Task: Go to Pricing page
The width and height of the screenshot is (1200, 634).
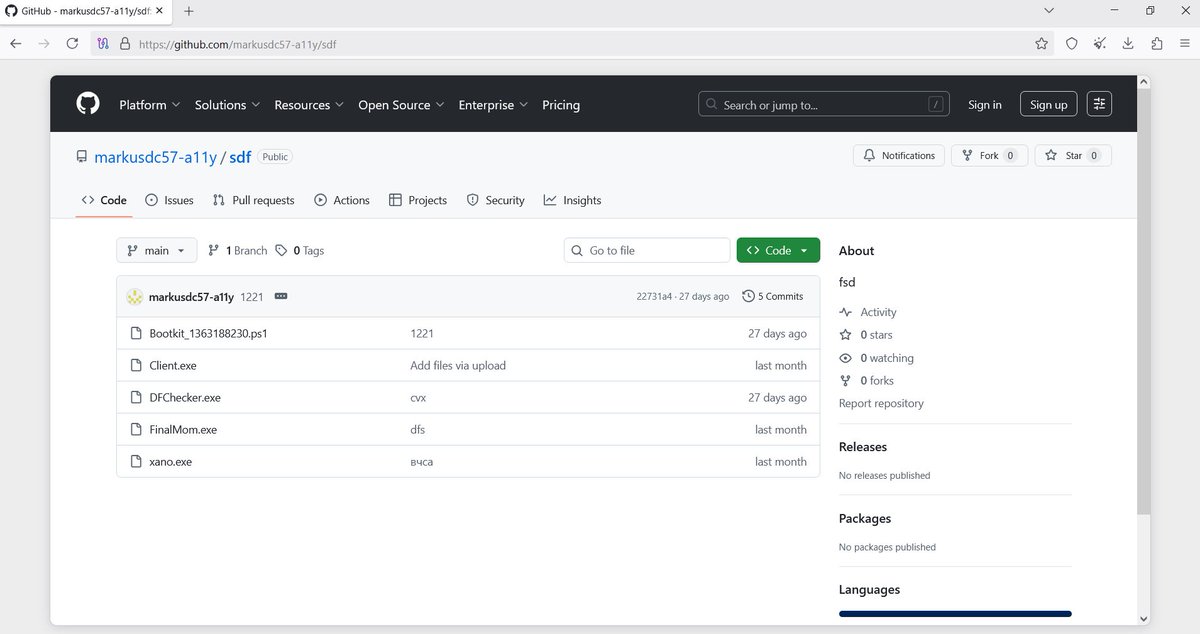Action: click(x=561, y=105)
